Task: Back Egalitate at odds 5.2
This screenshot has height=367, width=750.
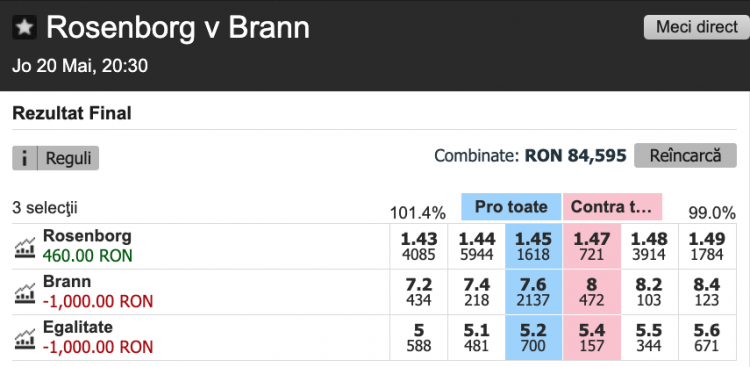Action: click(x=534, y=338)
